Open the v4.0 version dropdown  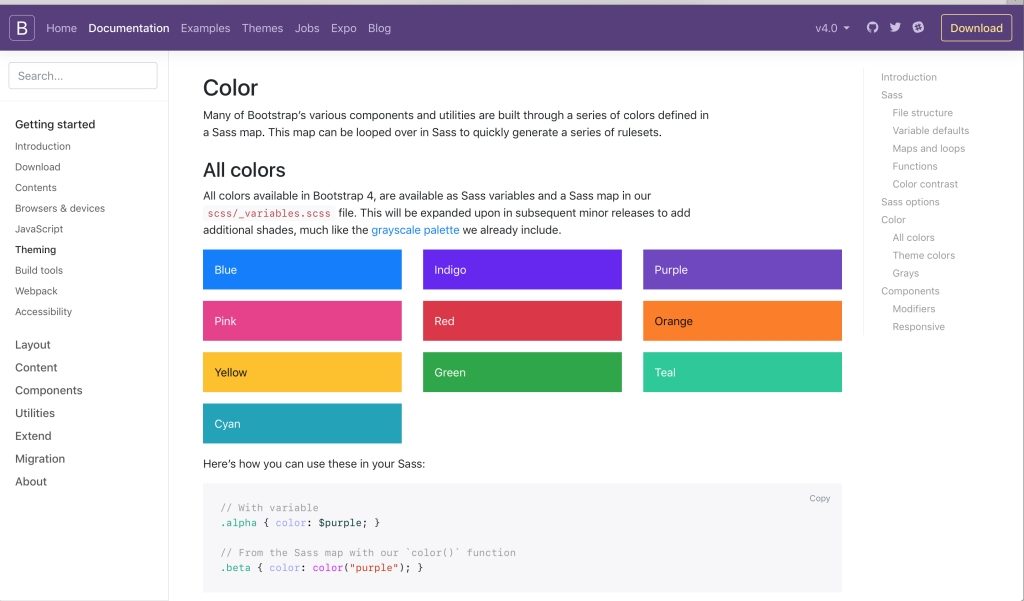coord(832,28)
